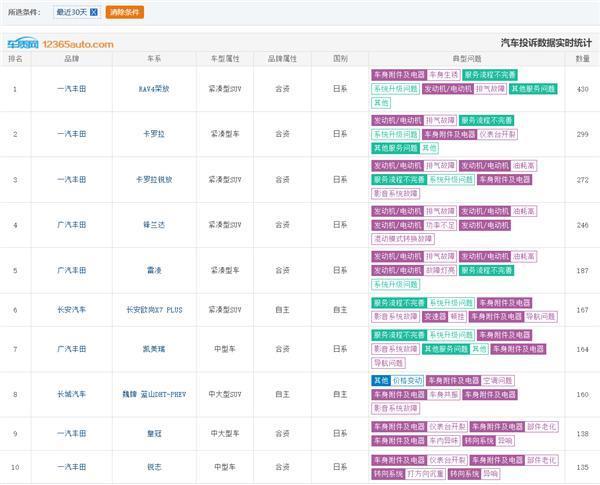Click the 车质网 12365auto.com logo
The height and width of the screenshot is (485, 600).
click(60, 44)
